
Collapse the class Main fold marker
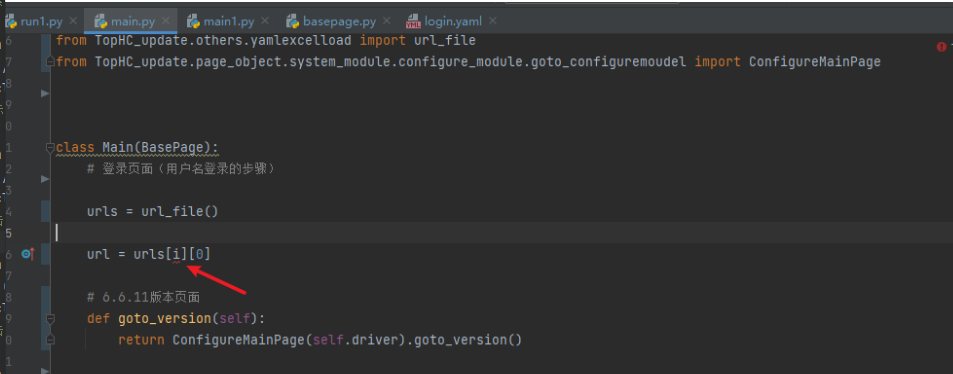coord(50,148)
